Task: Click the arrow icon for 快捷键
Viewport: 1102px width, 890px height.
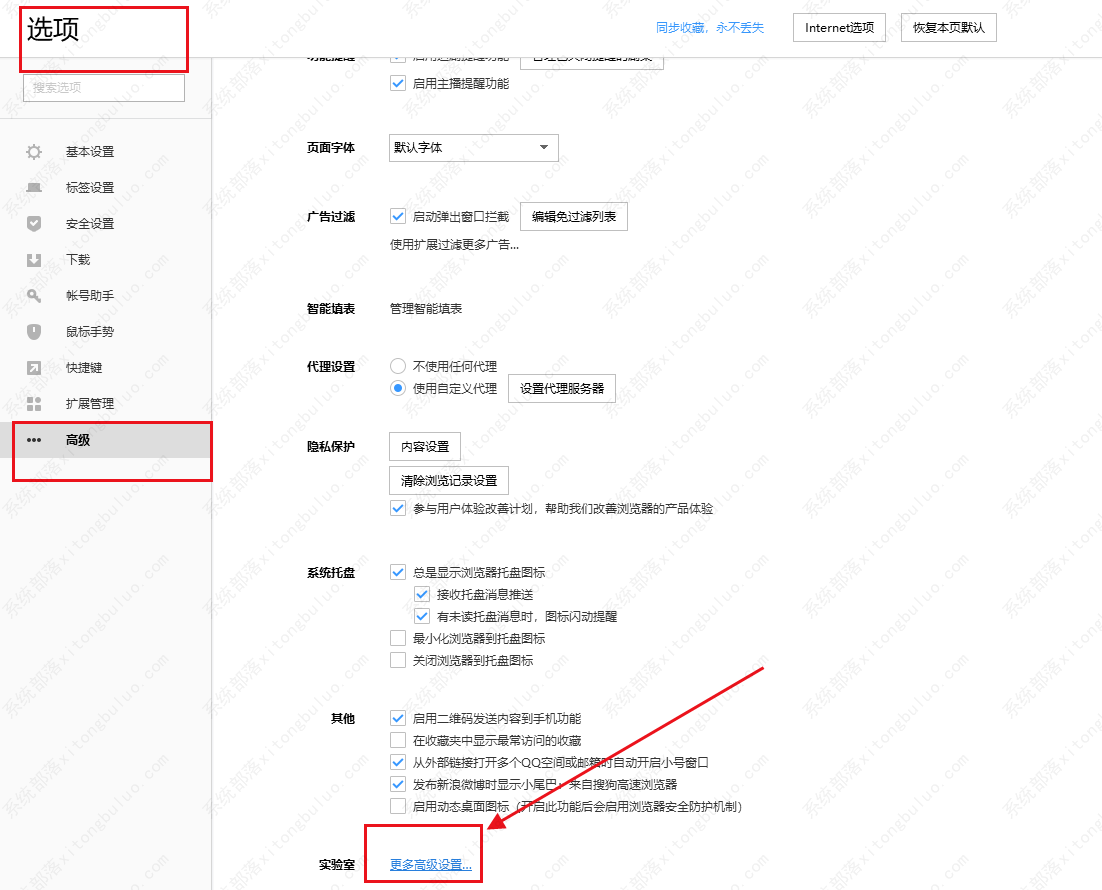Action: tap(34, 368)
